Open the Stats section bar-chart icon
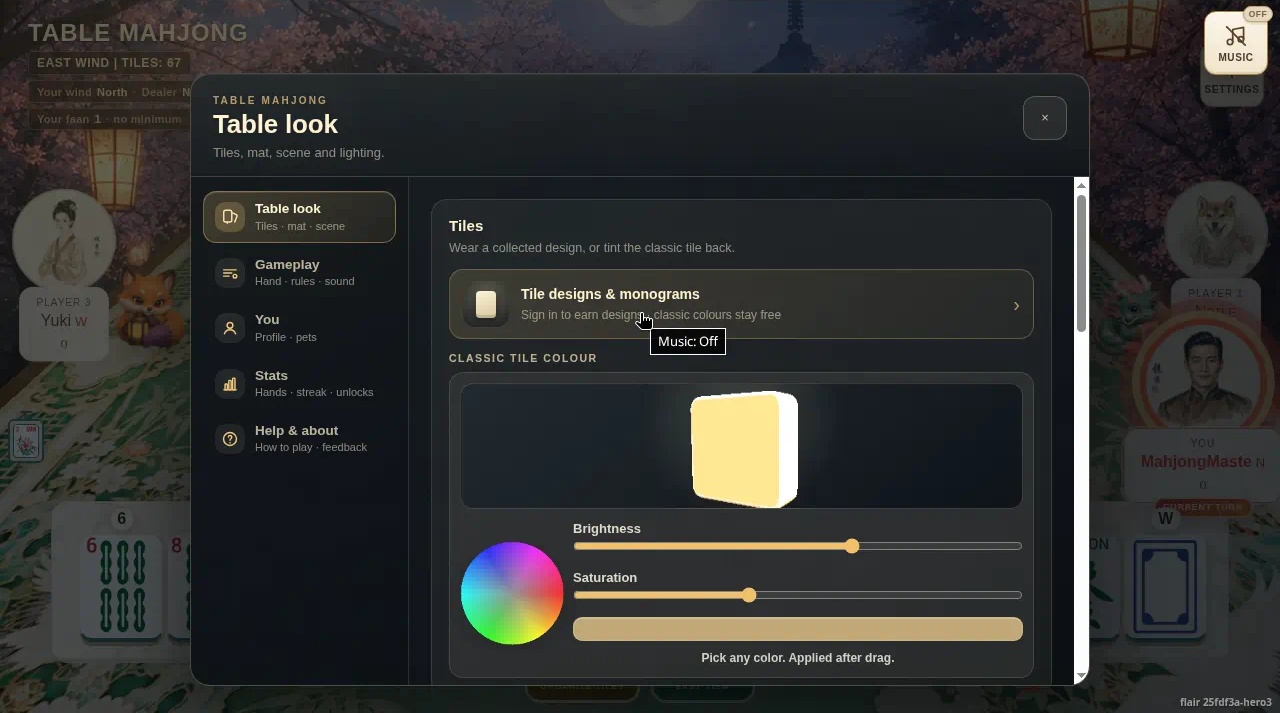Screen dimensions: 1280x713 pyautogui.click(x=230, y=384)
